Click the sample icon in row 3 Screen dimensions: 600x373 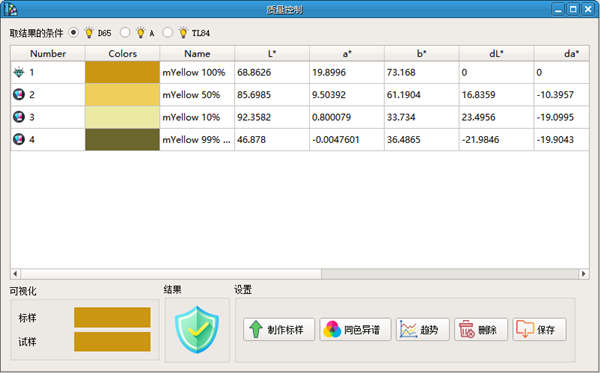pos(19,117)
